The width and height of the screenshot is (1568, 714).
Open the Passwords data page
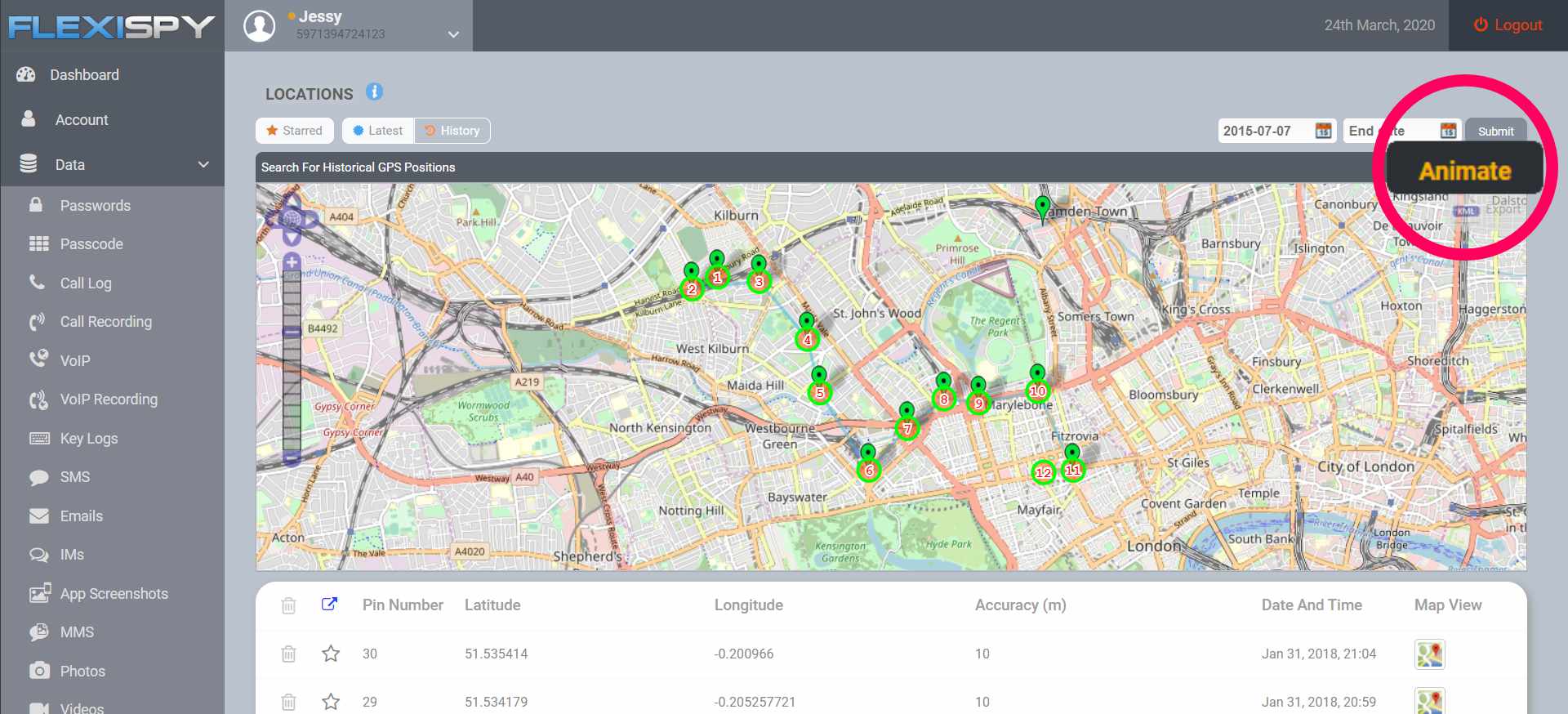[x=95, y=205]
